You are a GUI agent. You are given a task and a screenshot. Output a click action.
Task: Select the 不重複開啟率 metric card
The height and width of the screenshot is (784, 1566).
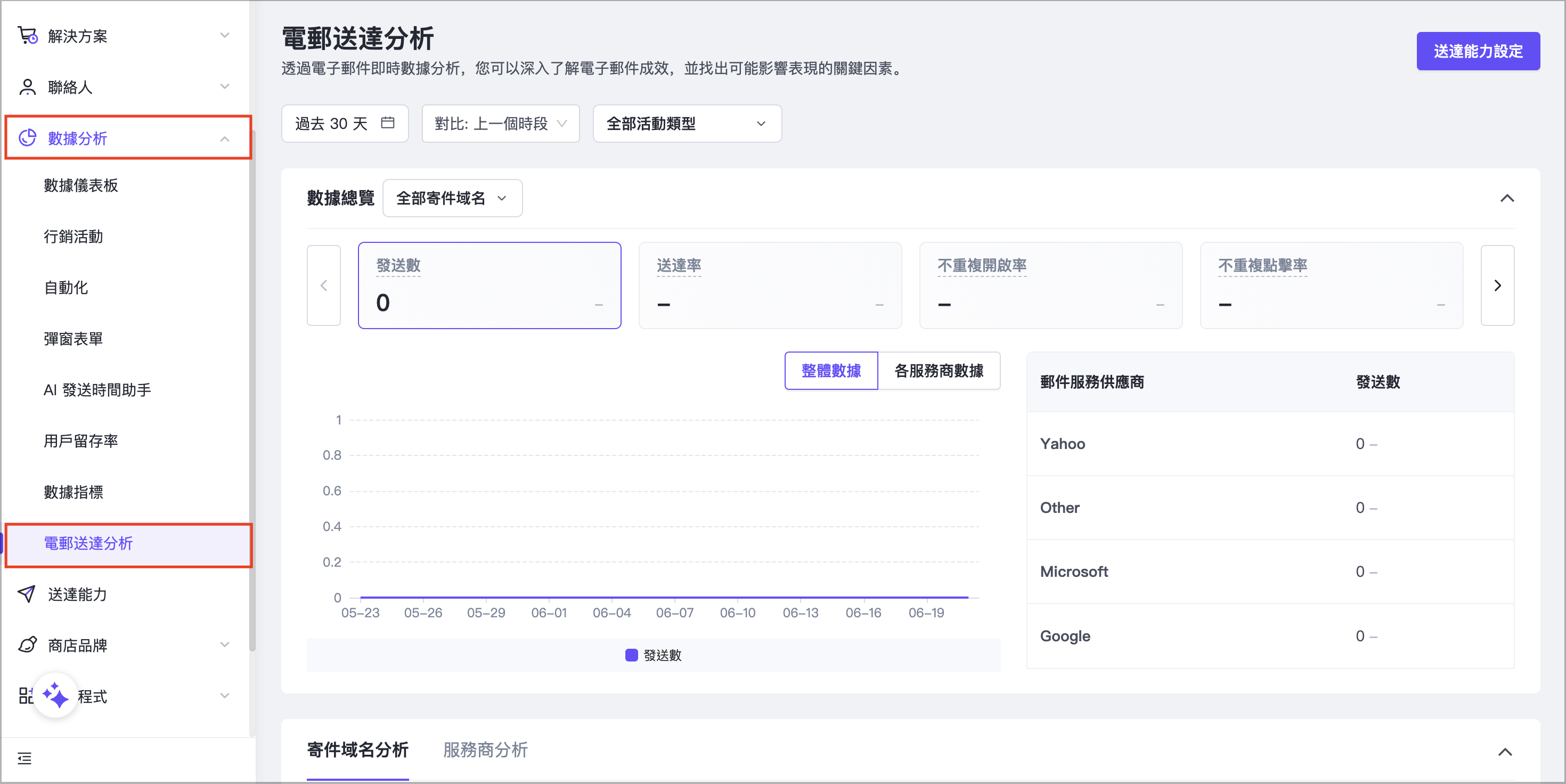click(x=1051, y=285)
